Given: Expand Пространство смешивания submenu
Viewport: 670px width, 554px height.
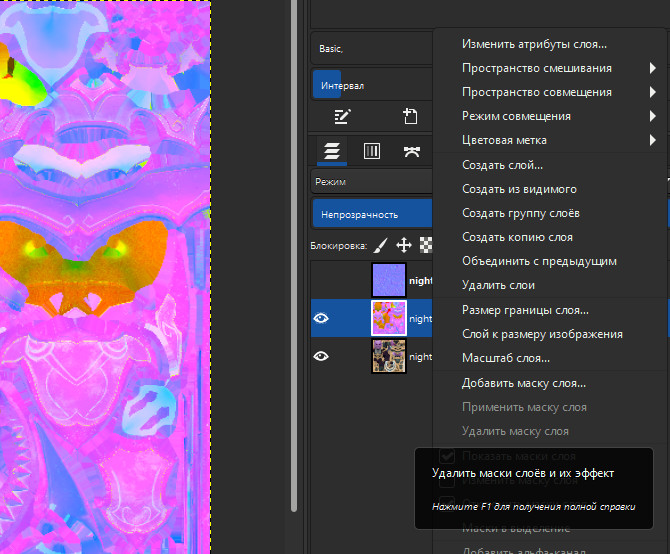Looking at the screenshot, I should 550,68.
